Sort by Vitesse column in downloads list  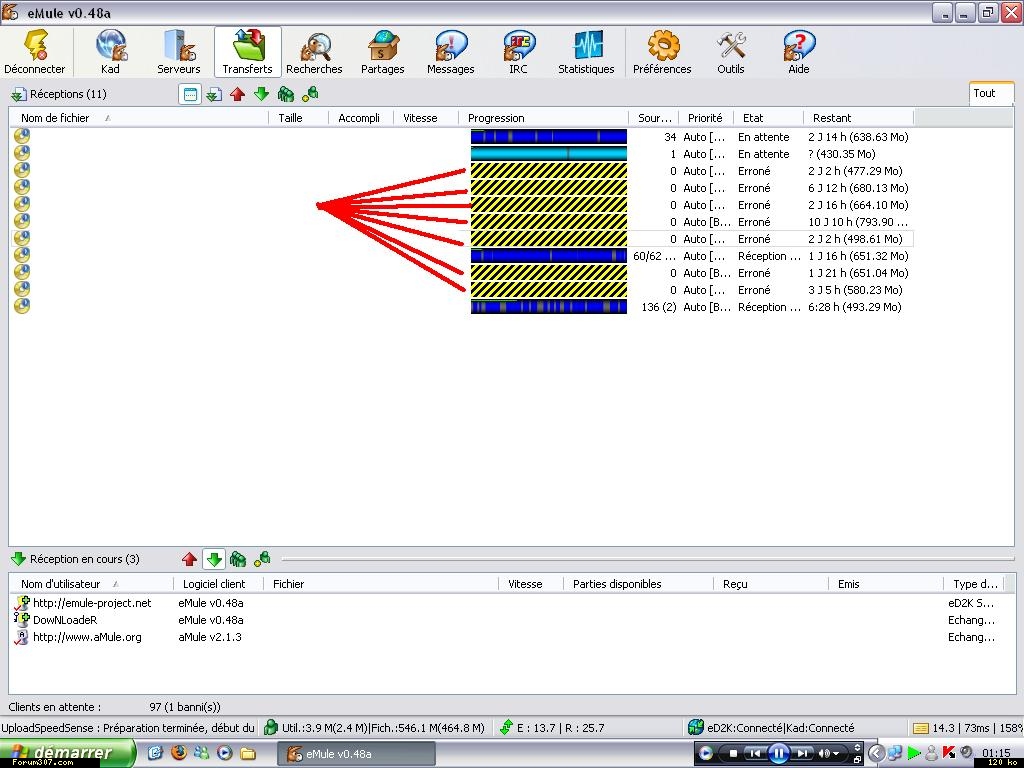pos(425,118)
